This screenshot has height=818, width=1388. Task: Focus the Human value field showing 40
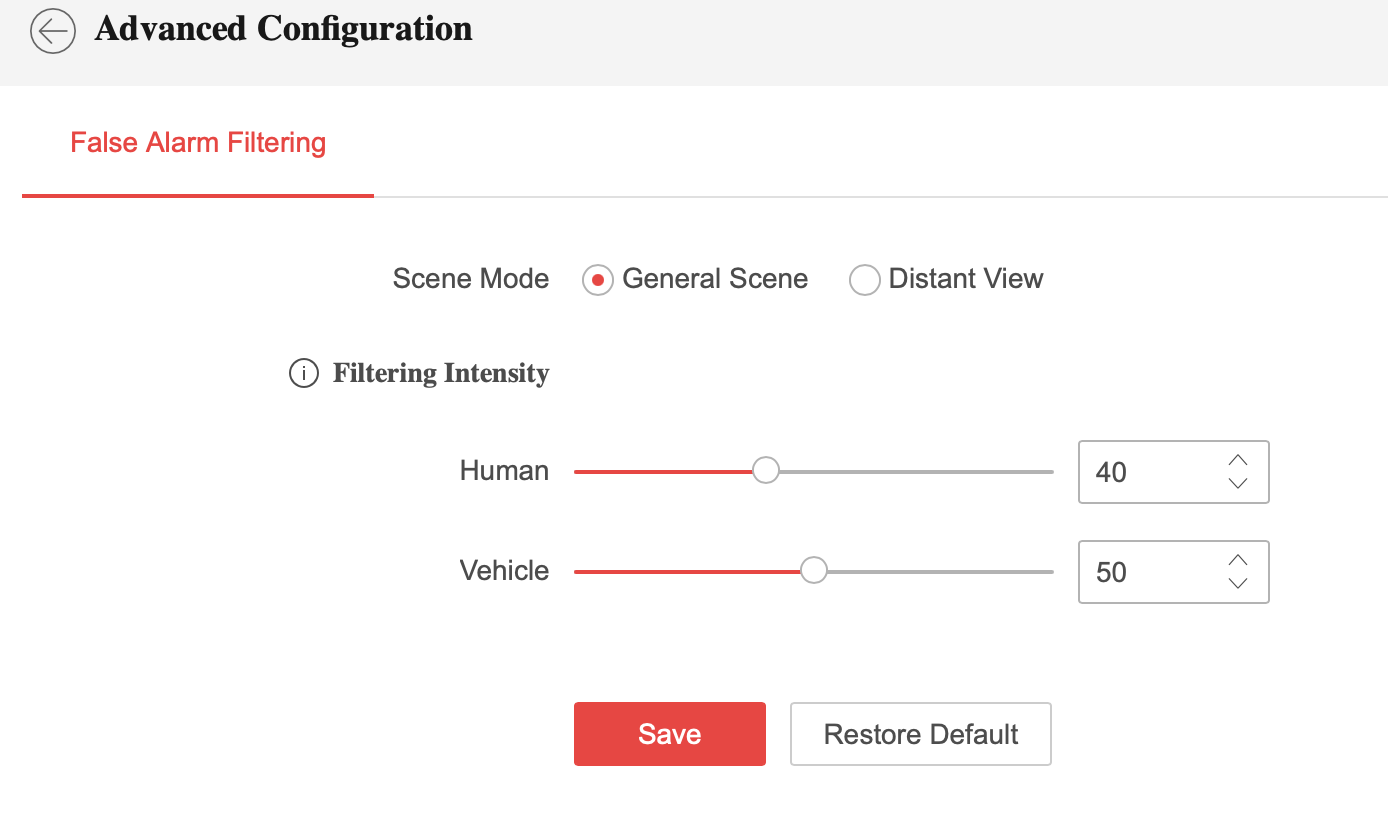[1150, 472]
